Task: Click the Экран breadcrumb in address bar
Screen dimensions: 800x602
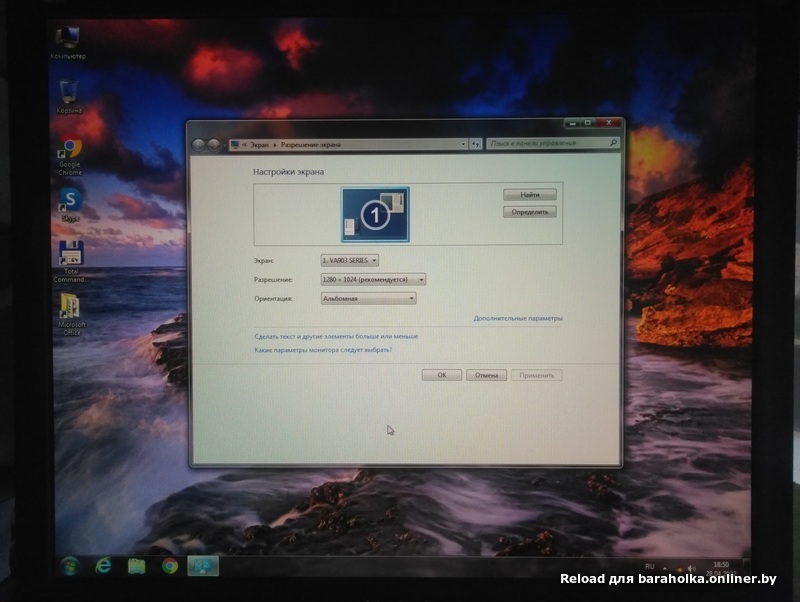Action: pyautogui.click(x=259, y=145)
